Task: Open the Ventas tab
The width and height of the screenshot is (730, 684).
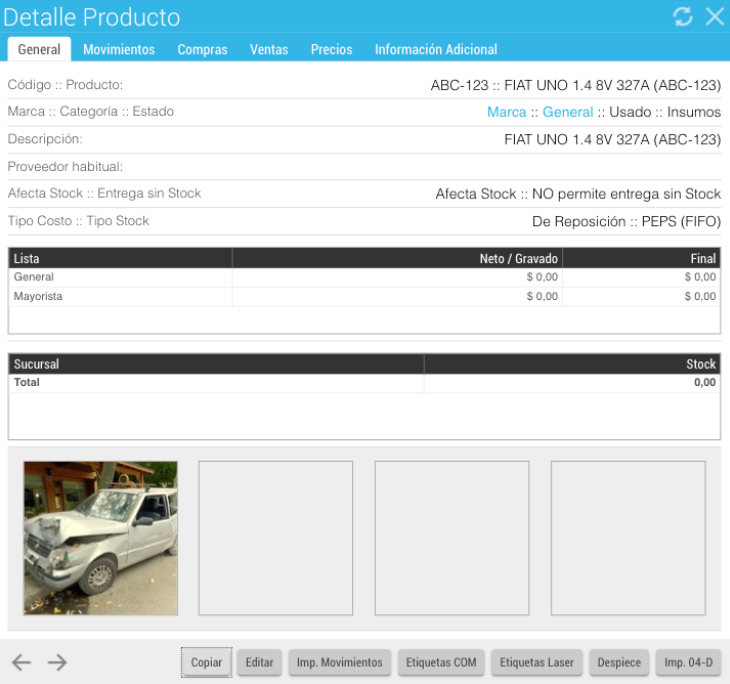Action: (269, 49)
